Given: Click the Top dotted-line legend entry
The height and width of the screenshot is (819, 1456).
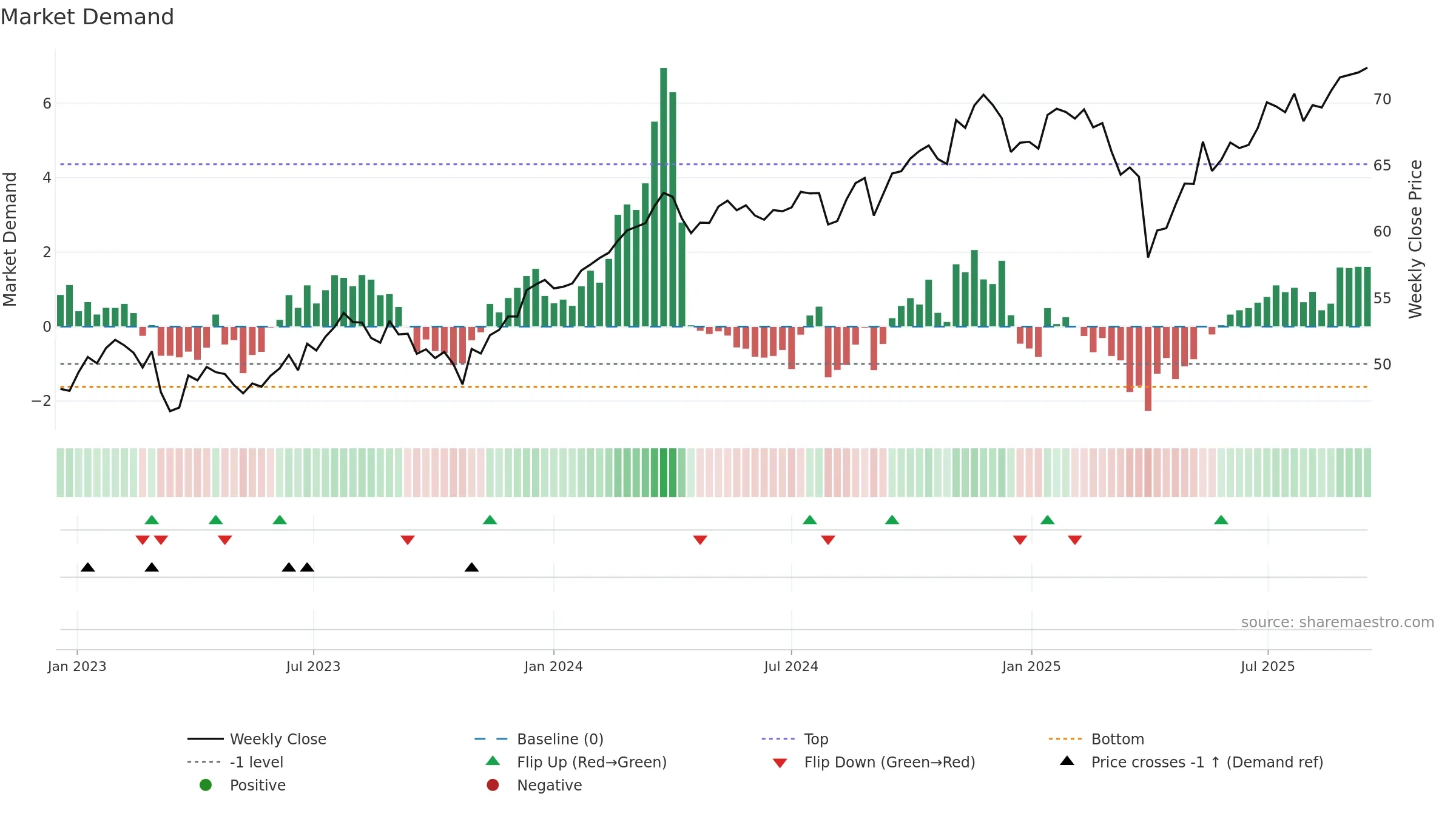Looking at the screenshot, I should [795, 739].
